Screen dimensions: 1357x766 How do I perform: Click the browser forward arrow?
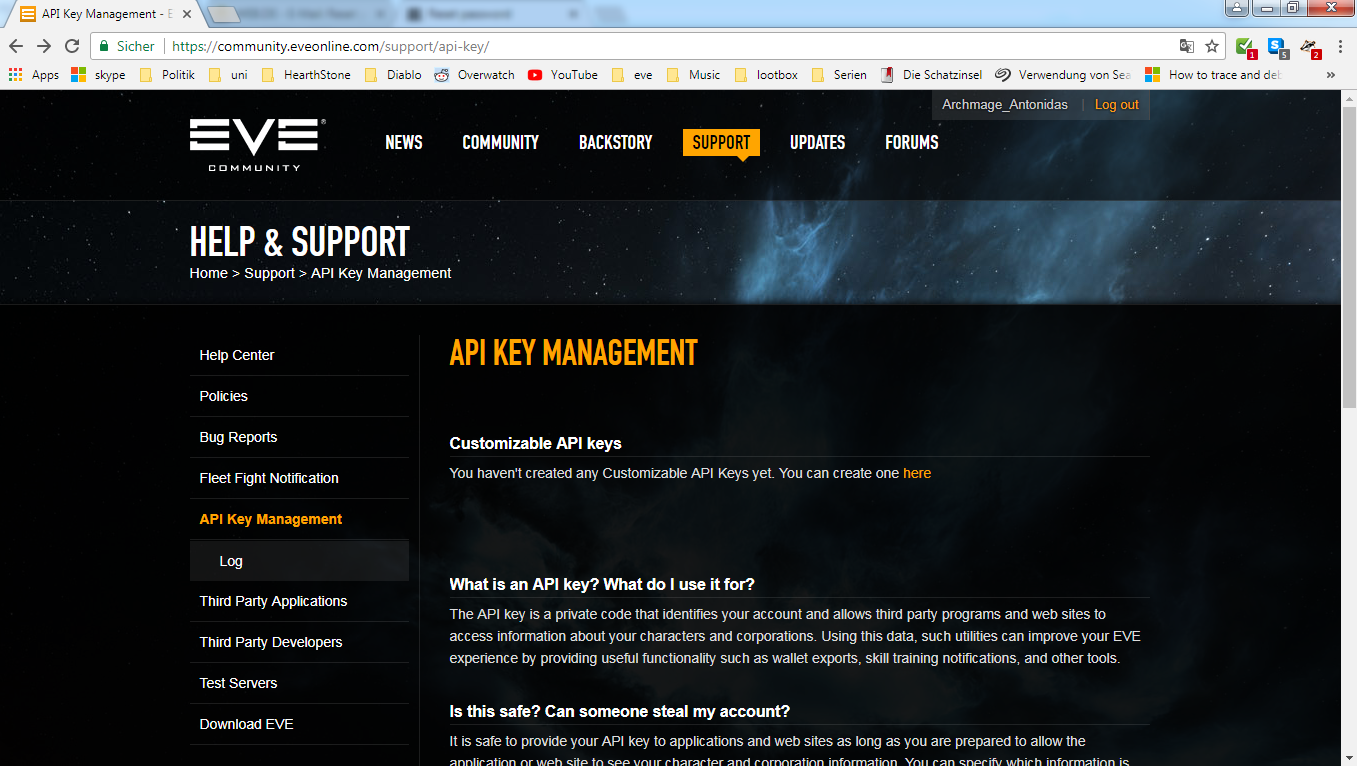(x=44, y=46)
